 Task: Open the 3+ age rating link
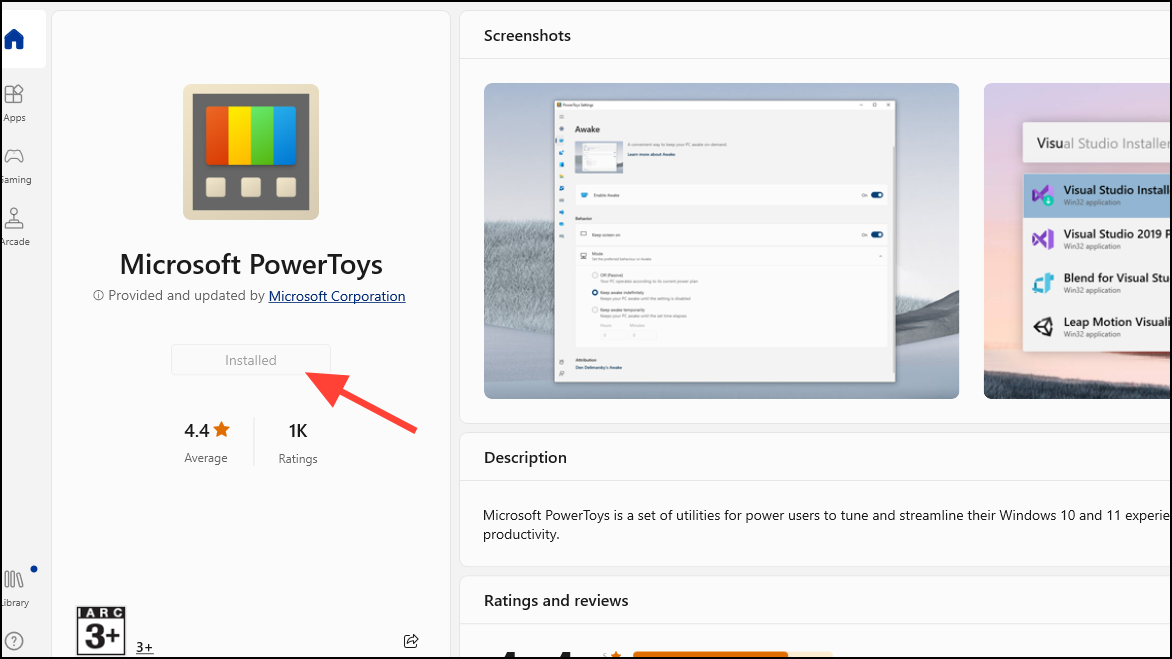click(x=144, y=647)
